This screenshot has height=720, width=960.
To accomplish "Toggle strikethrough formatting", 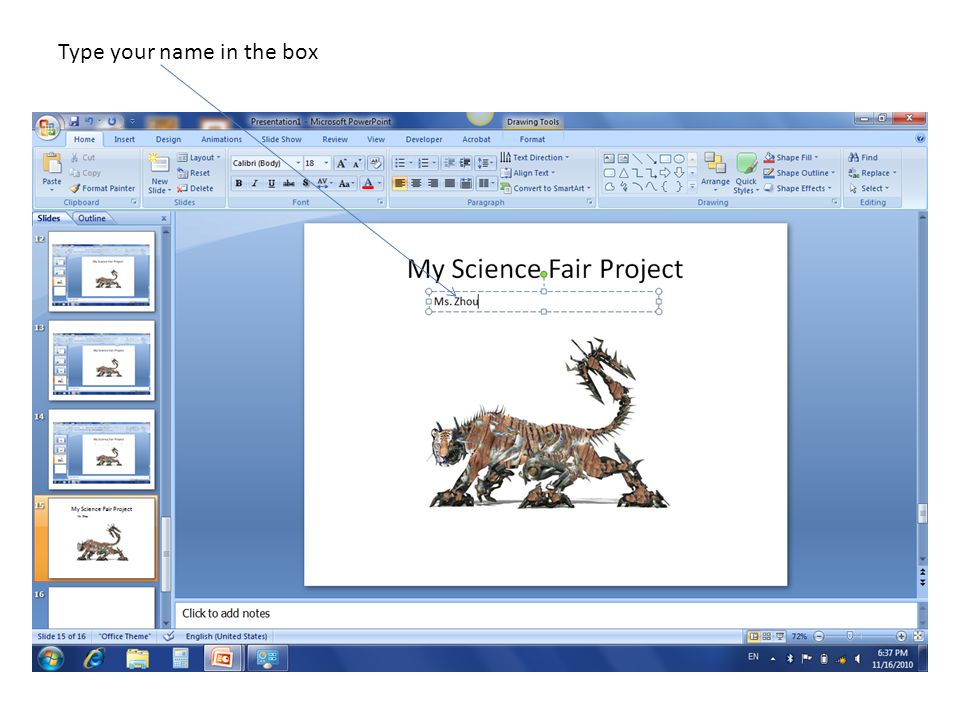I will point(288,183).
